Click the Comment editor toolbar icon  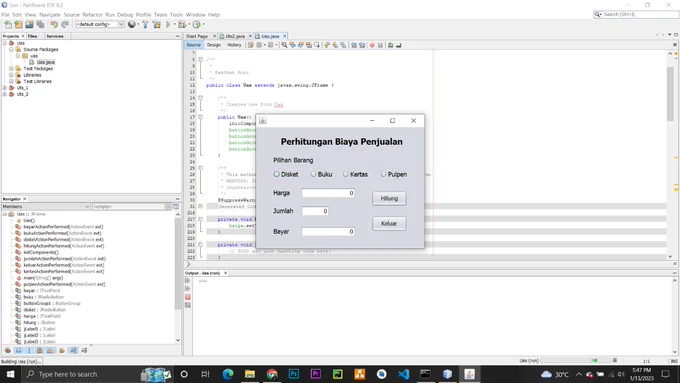[390, 45]
